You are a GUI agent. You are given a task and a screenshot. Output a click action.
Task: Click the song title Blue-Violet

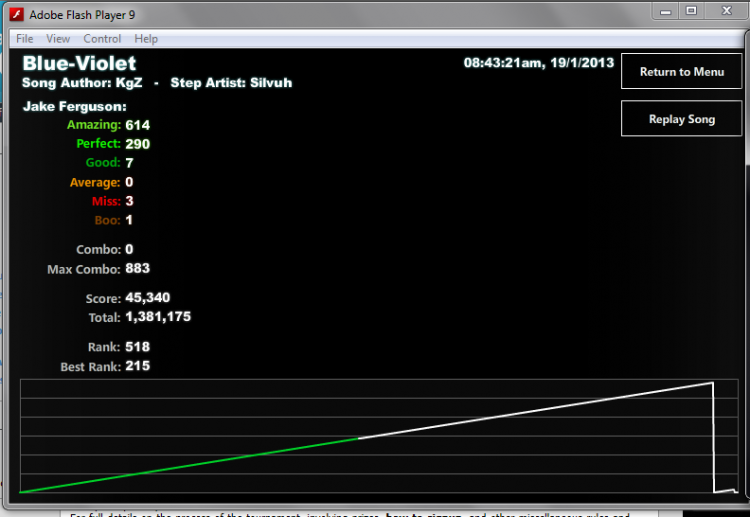[79, 64]
